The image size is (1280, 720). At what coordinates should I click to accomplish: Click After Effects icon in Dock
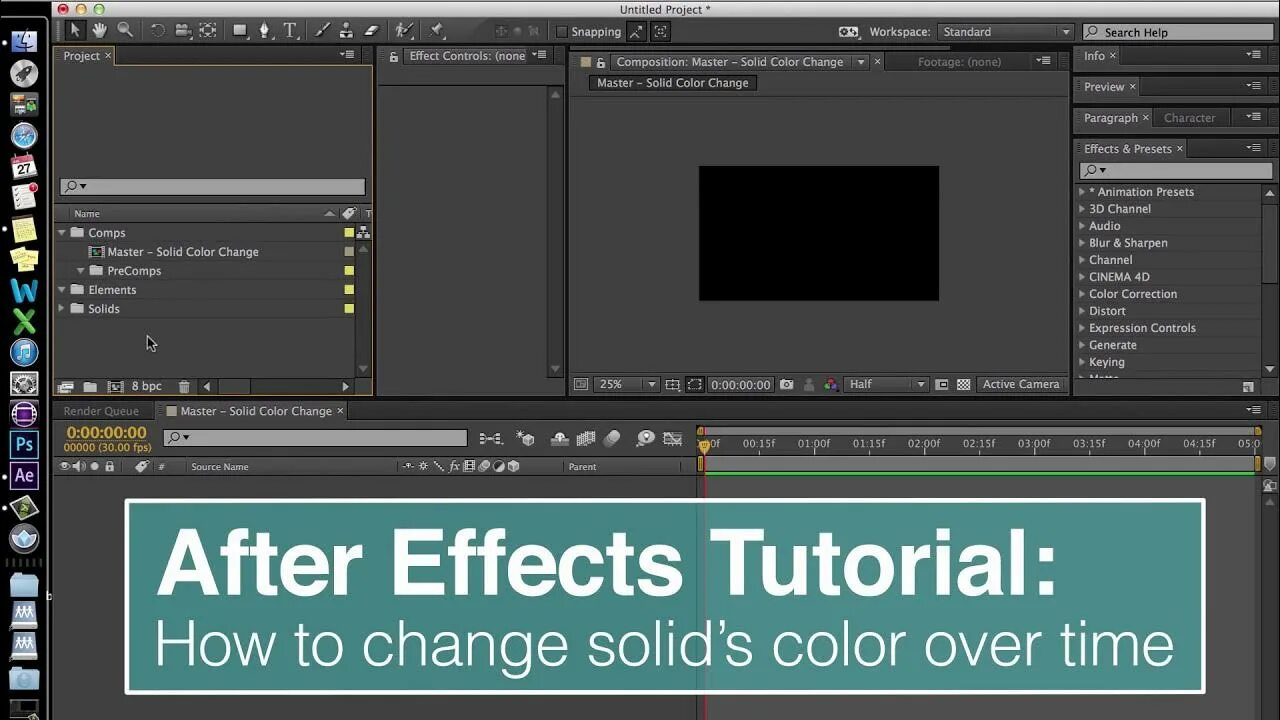pyautogui.click(x=24, y=475)
